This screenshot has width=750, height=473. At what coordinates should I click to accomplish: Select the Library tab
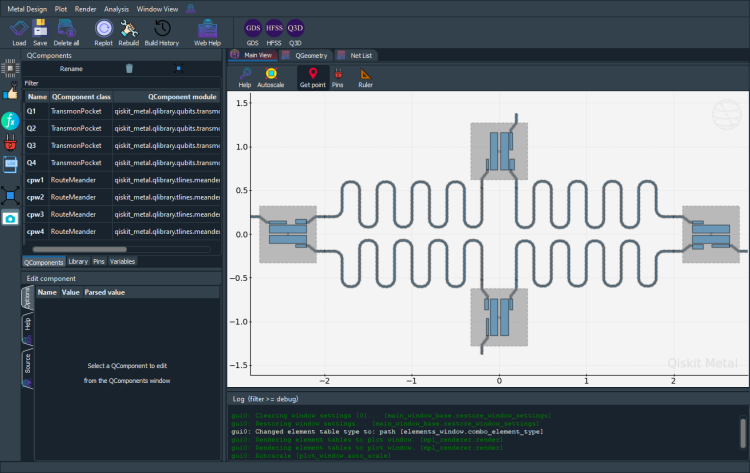click(78, 262)
